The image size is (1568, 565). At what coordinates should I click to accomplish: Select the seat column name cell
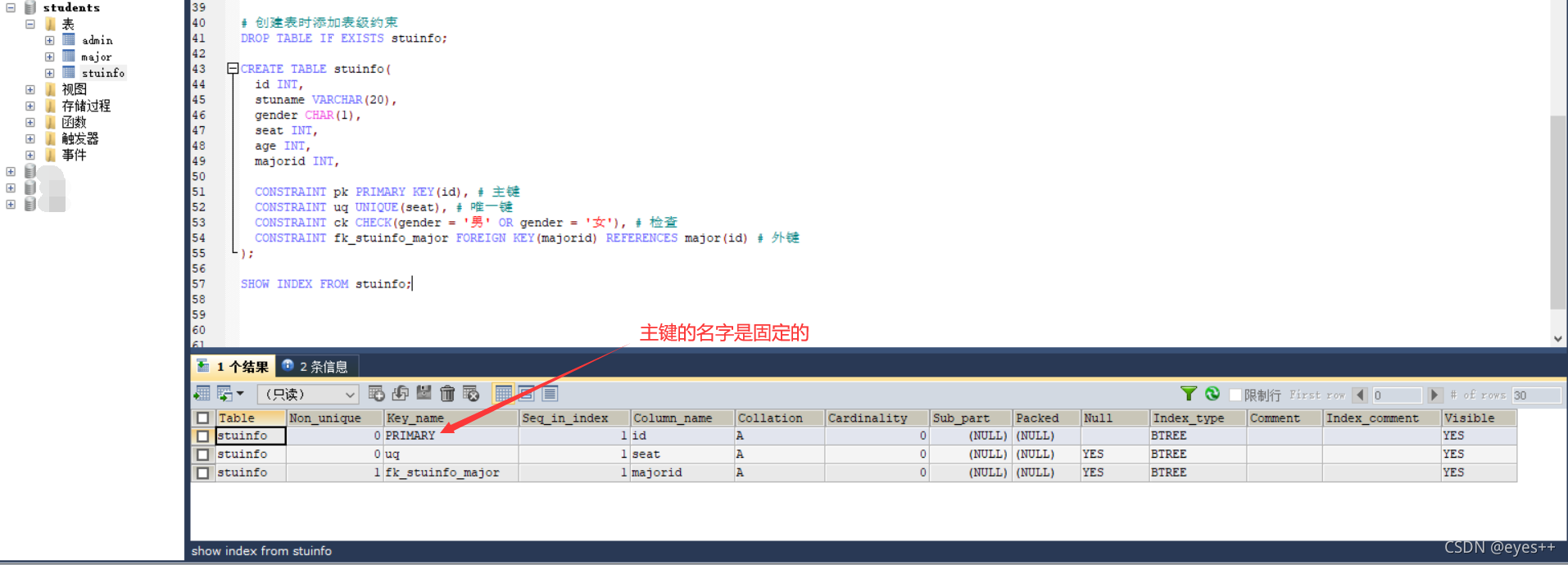point(682,454)
